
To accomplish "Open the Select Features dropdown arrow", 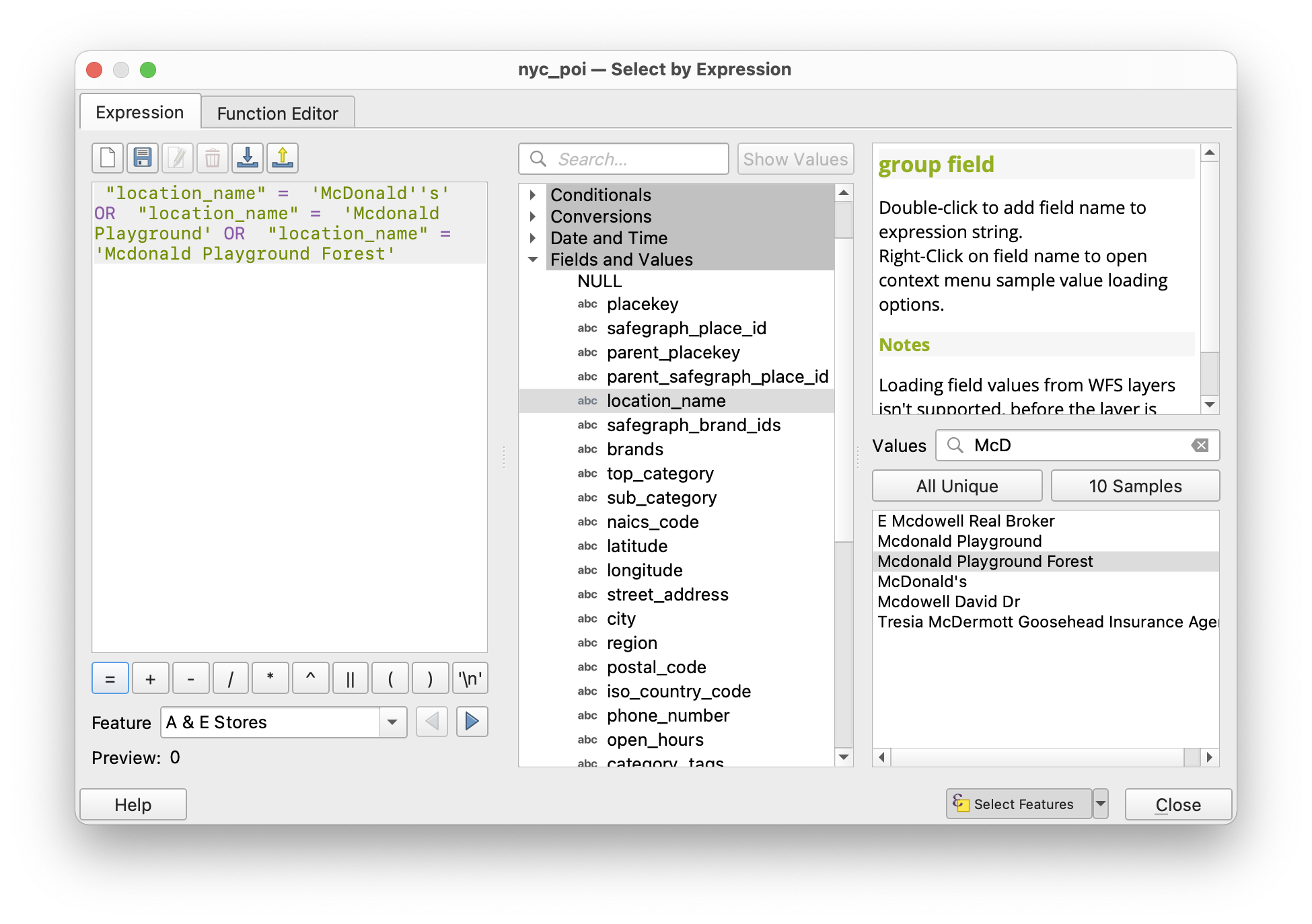I will click(1101, 804).
